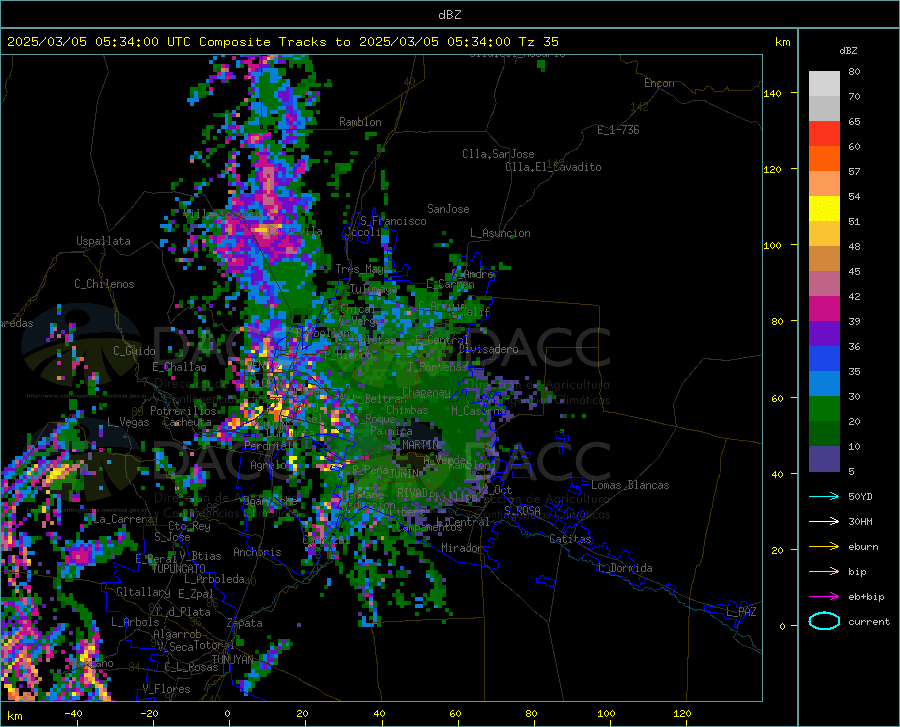Screen dimensions: 900x727
Task: Pick the bright yellow 51–54 dBZ swatch
Action: click(824, 209)
